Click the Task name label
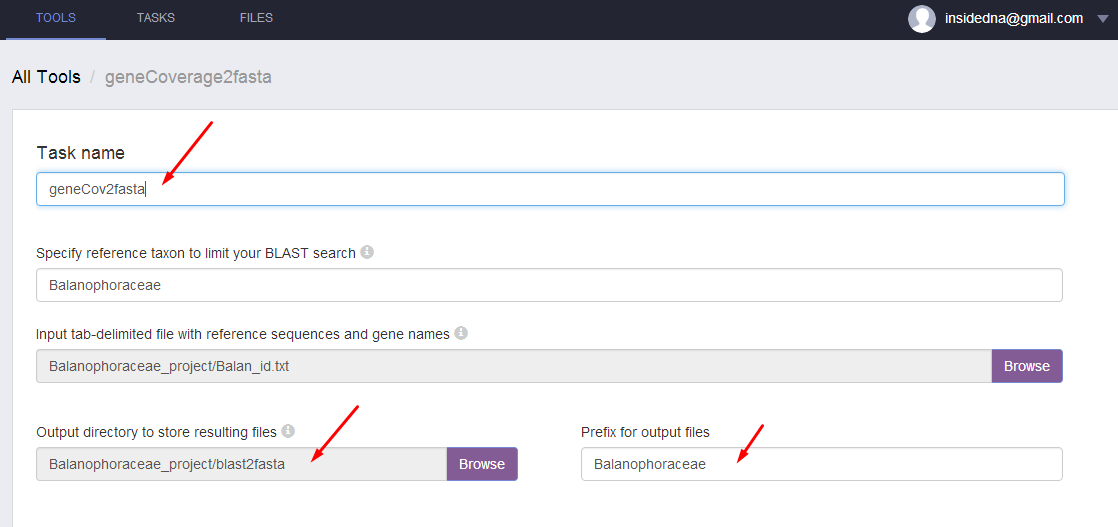This screenshot has width=1118, height=527. (81, 153)
